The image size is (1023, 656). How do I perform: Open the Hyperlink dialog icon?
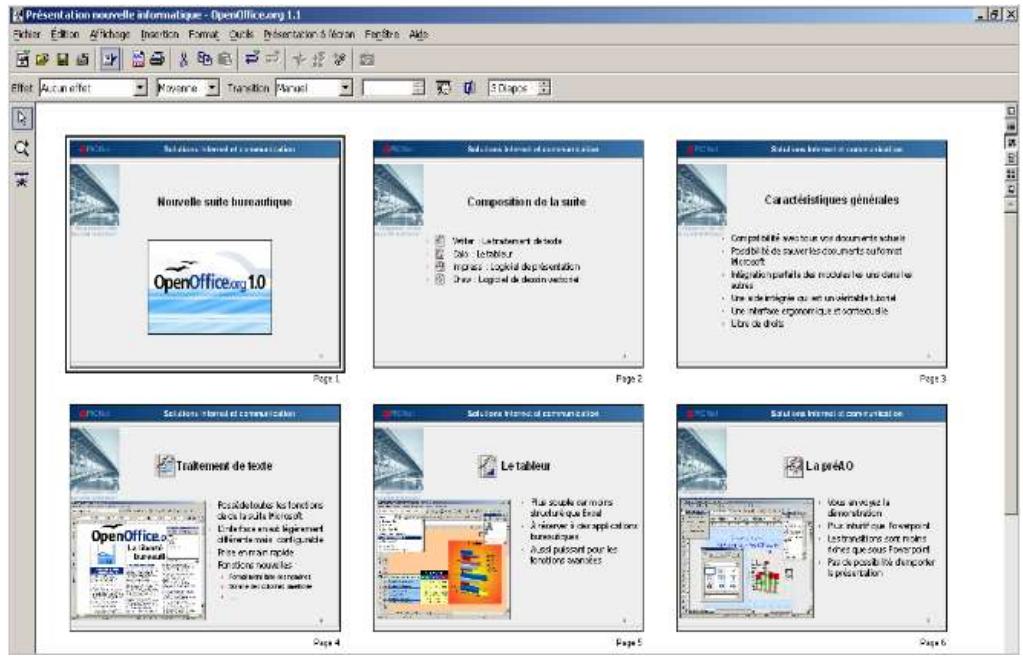pos(339,59)
